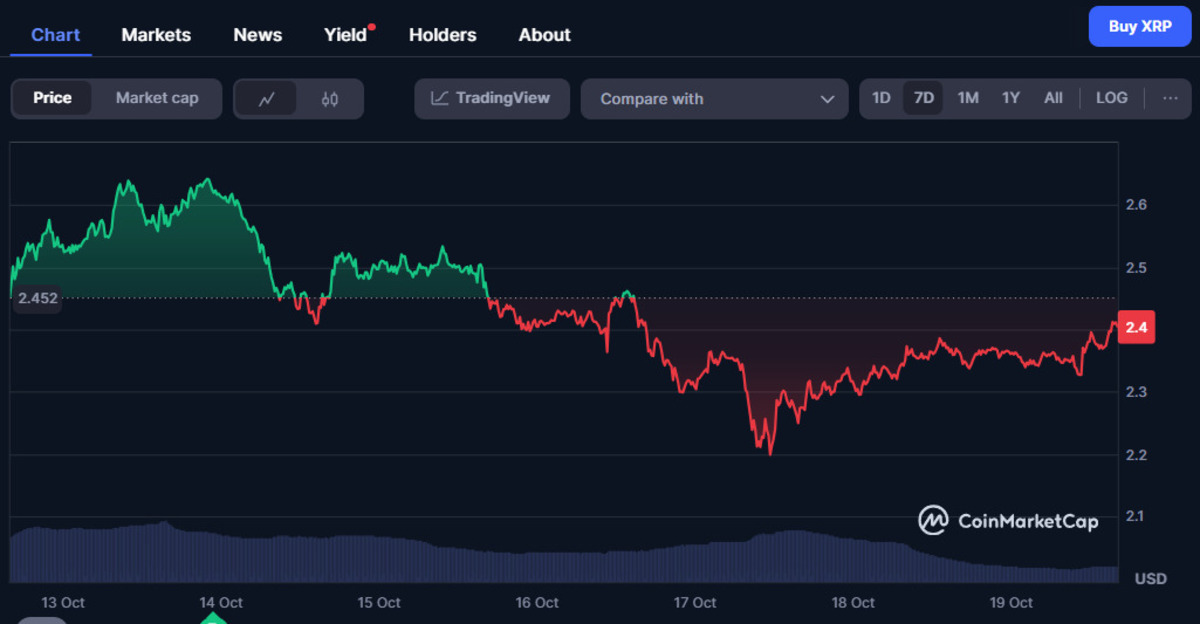Go to the Yield tab
Screen dimensions: 1200x624
[346, 35]
